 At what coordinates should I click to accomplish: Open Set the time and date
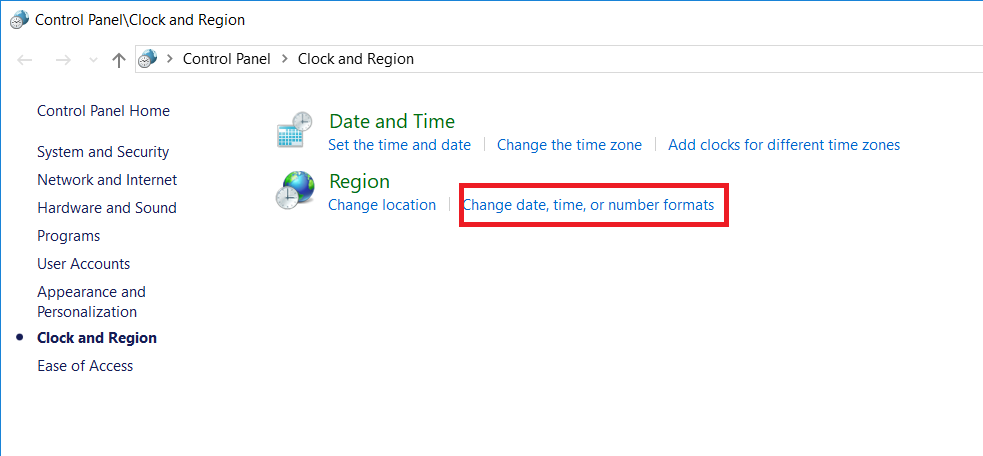399,145
